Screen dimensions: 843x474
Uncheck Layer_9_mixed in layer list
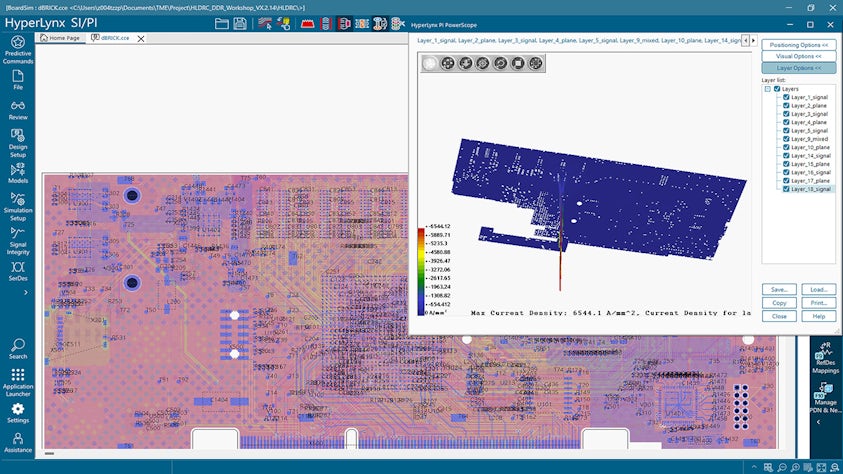[x=786, y=139]
